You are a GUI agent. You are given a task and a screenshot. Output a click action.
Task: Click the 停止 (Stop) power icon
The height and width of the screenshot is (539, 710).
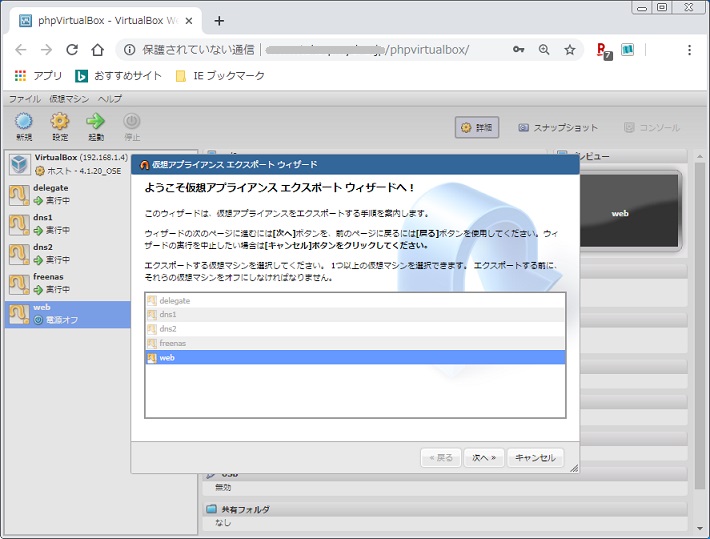click(132, 127)
